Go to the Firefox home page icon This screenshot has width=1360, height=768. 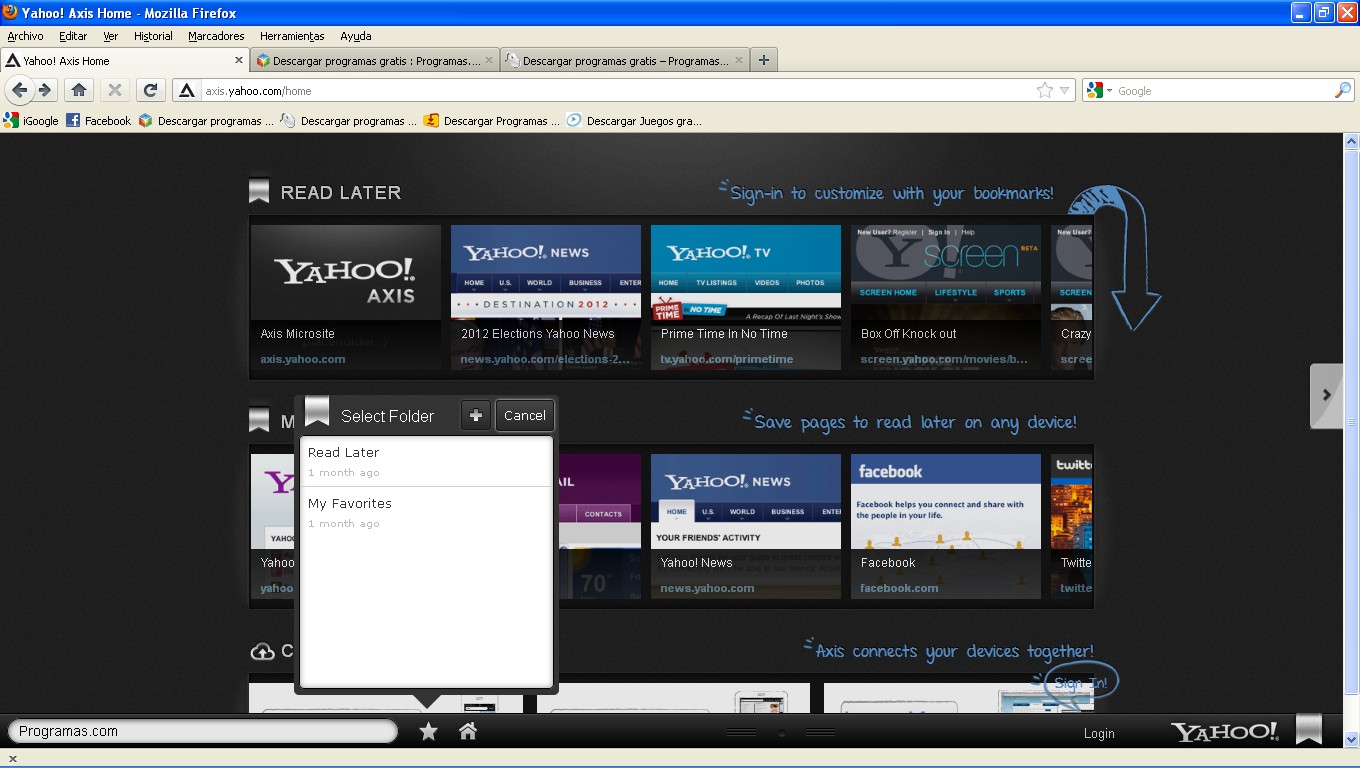point(79,90)
